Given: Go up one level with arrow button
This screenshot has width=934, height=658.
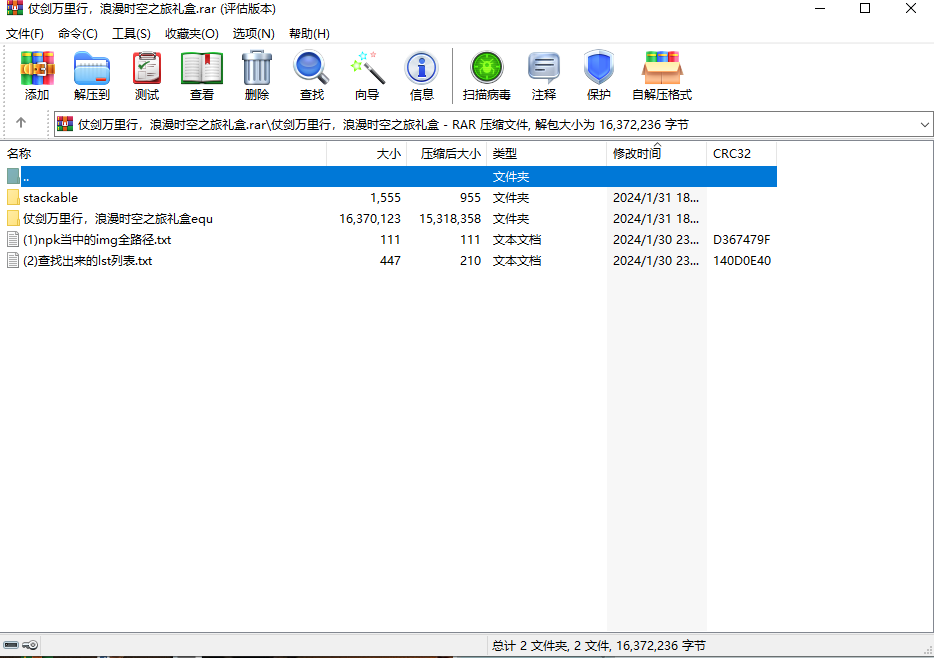Looking at the screenshot, I should (21, 124).
